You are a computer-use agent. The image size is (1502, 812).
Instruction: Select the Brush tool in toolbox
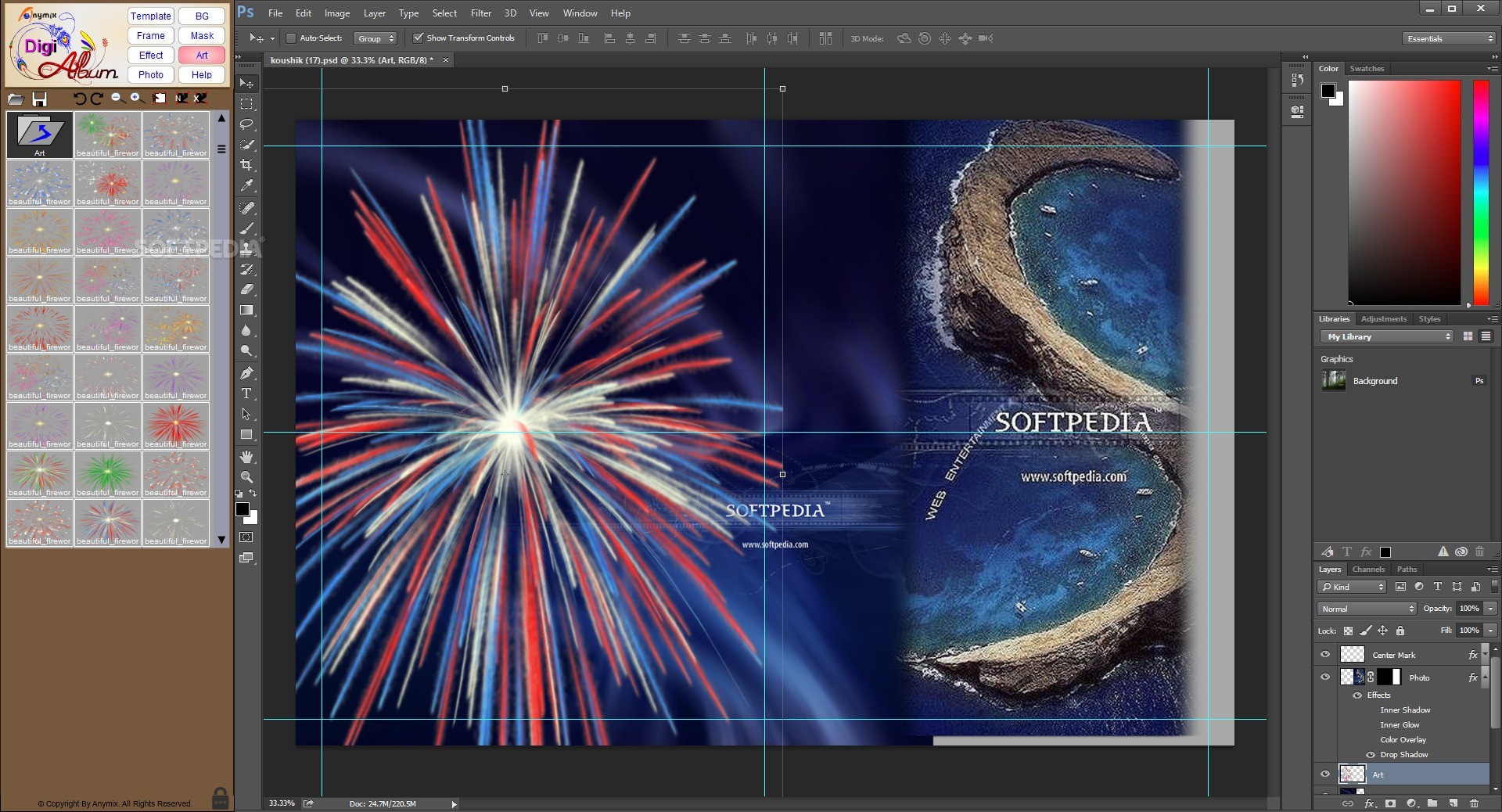(246, 228)
